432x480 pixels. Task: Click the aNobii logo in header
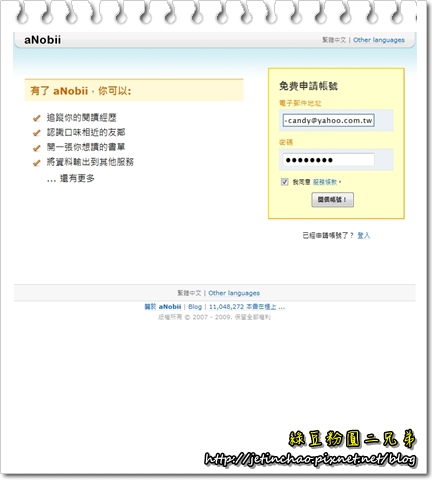tap(42, 40)
